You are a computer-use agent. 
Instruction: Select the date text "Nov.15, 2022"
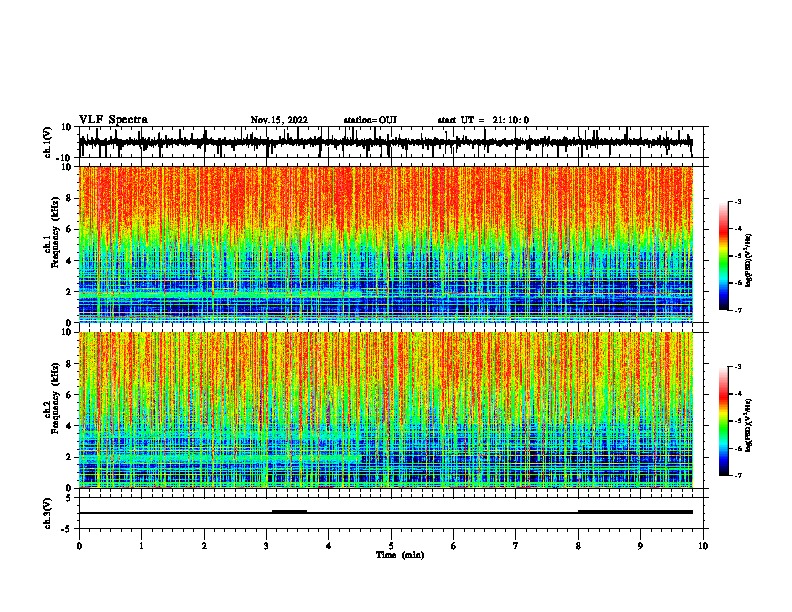[279, 120]
